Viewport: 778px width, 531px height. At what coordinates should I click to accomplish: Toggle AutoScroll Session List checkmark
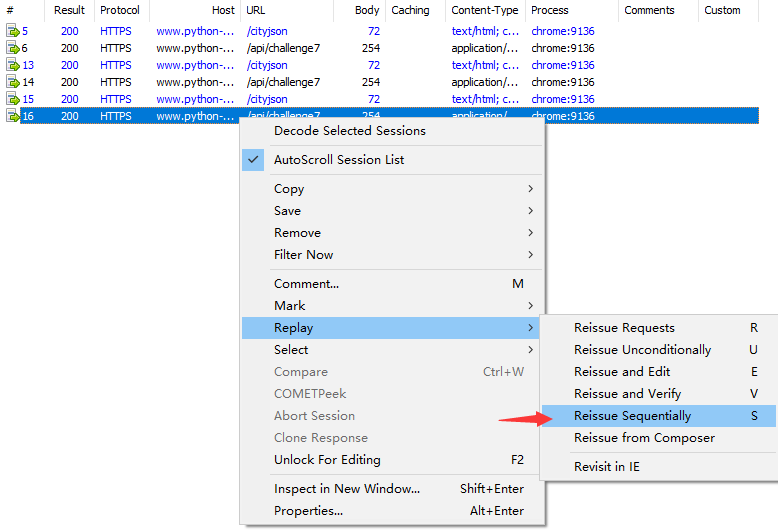tap(253, 160)
